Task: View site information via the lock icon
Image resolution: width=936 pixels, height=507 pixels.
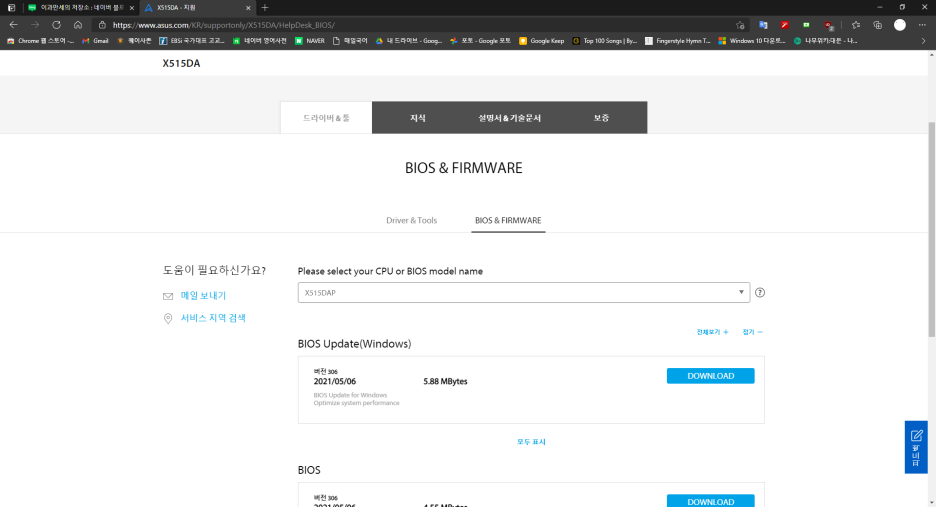Action: click(x=102, y=25)
